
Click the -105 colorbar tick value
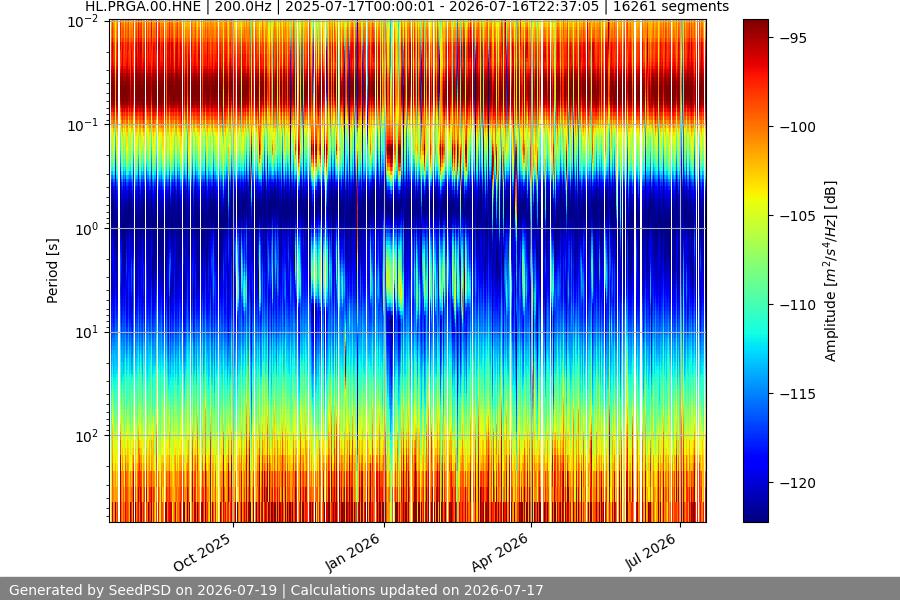tap(798, 216)
